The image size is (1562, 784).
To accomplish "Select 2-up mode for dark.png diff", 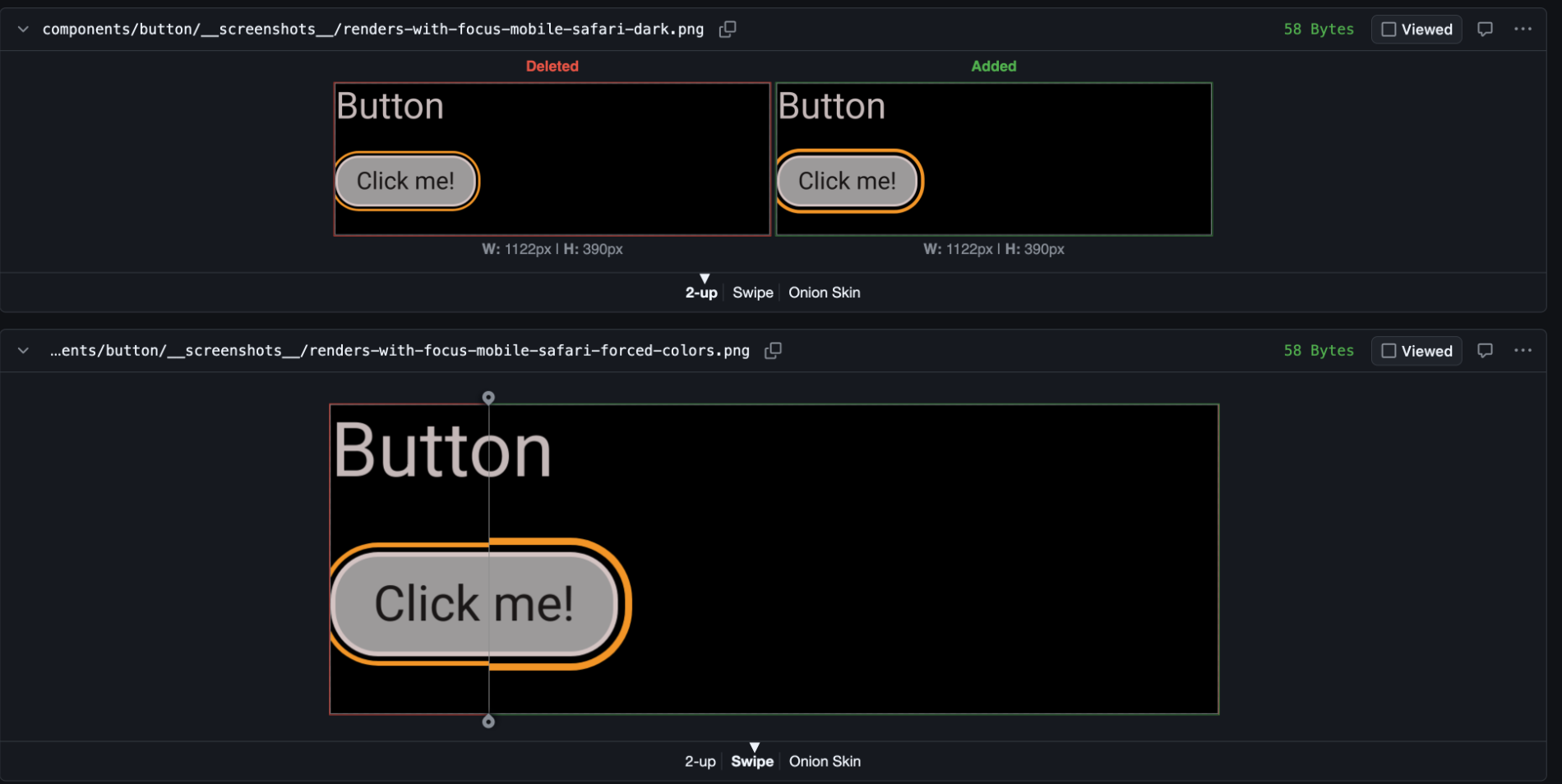I will pyautogui.click(x=701, y=293).
